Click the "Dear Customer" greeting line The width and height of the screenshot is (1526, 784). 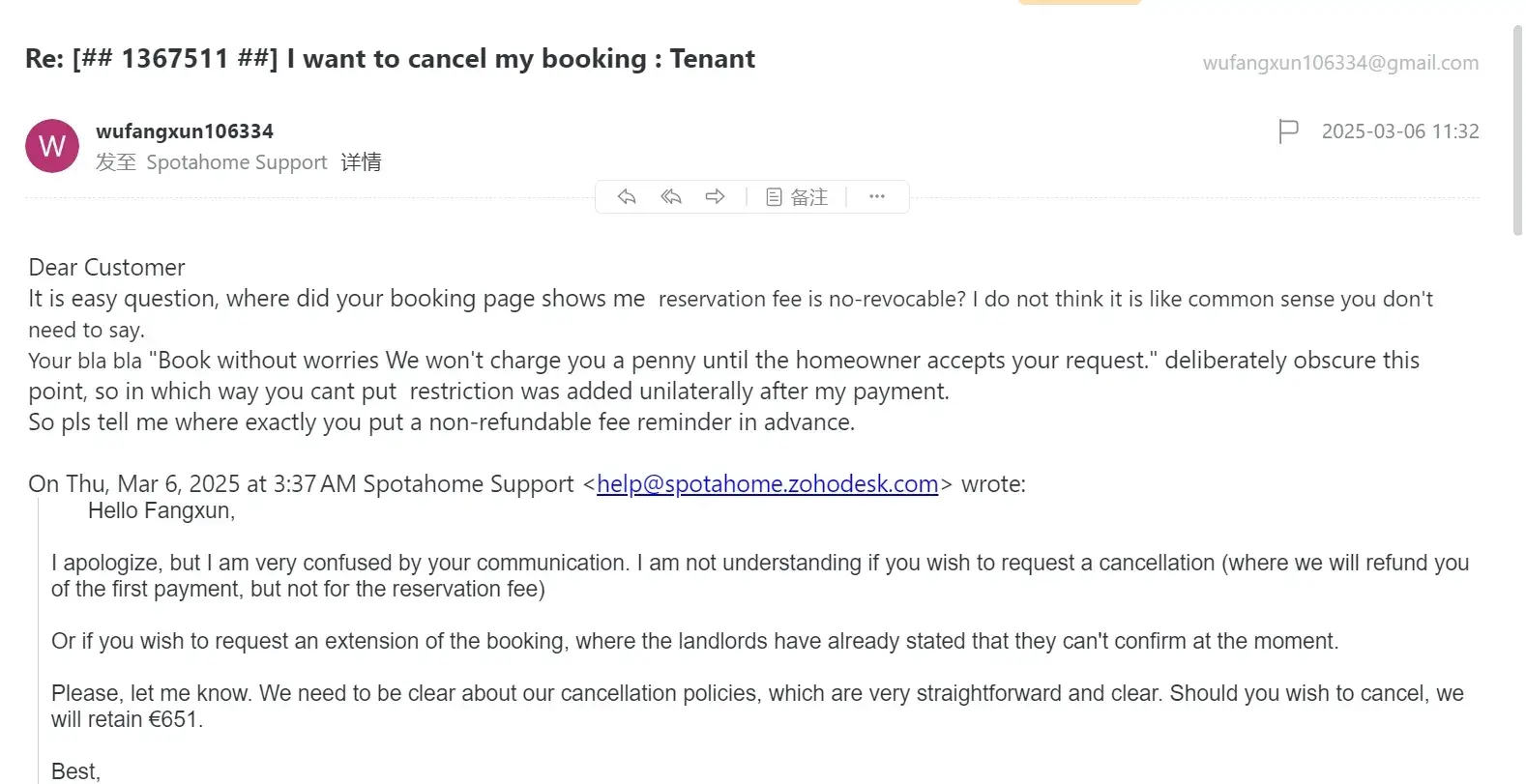click(106, 268)
